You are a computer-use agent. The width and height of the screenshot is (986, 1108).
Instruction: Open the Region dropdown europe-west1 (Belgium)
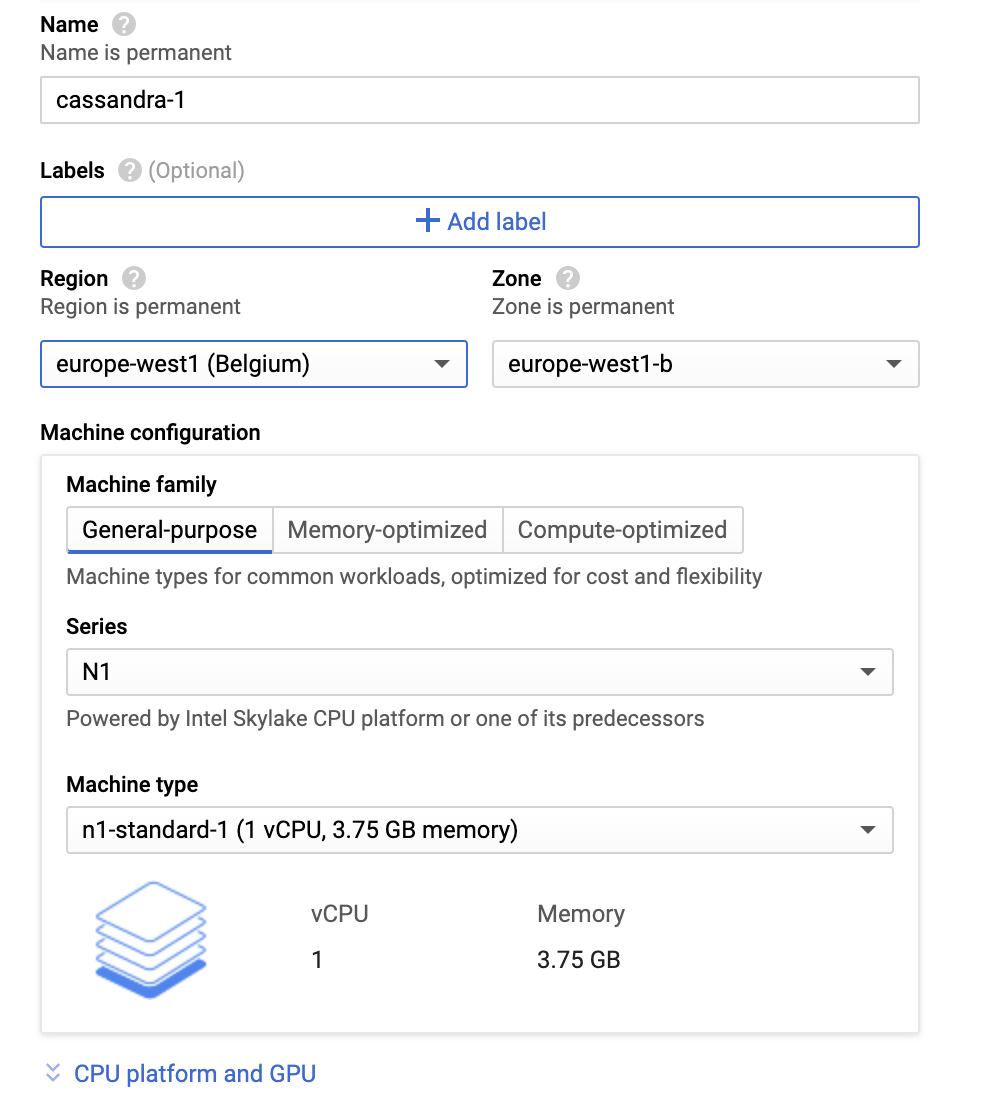[x=253, y=364]
